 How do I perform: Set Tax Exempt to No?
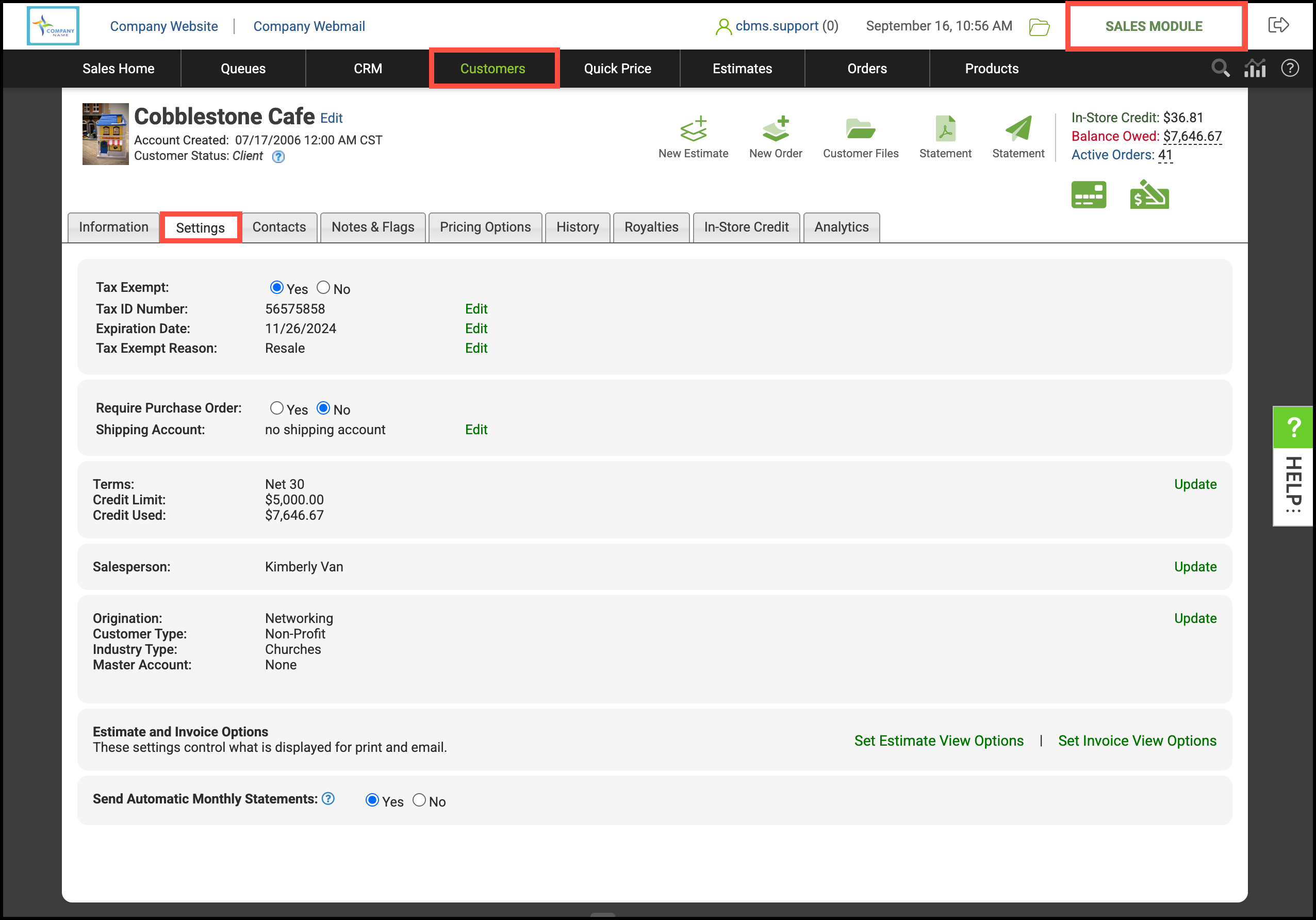[323, 287]
